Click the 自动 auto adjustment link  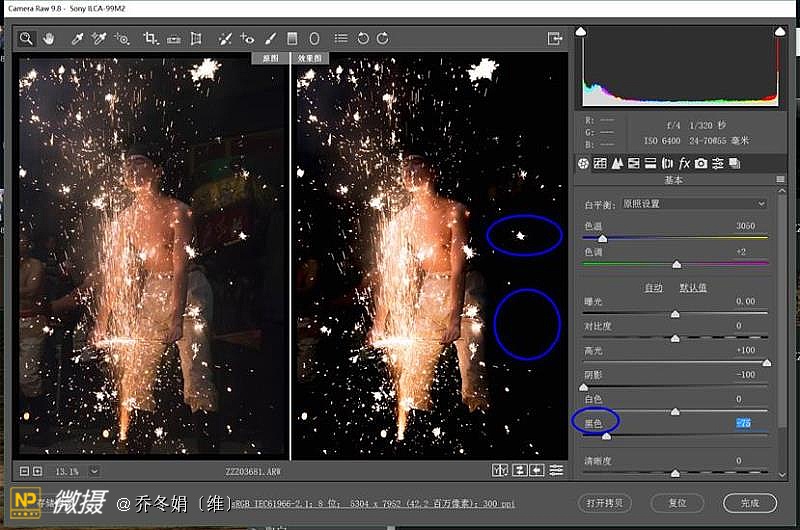(x=653, y=287)
